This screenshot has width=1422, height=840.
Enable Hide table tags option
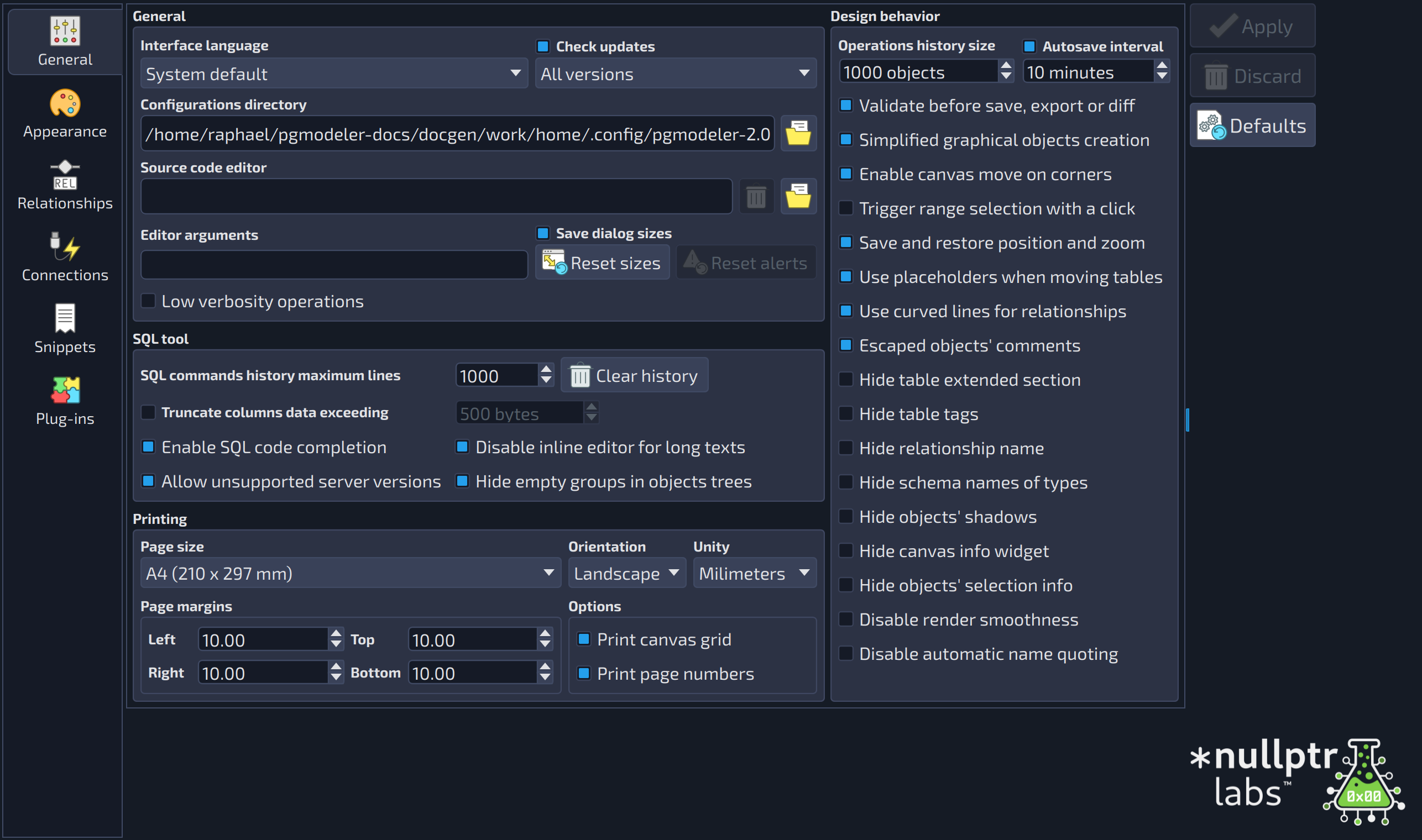tap(845, 413)
